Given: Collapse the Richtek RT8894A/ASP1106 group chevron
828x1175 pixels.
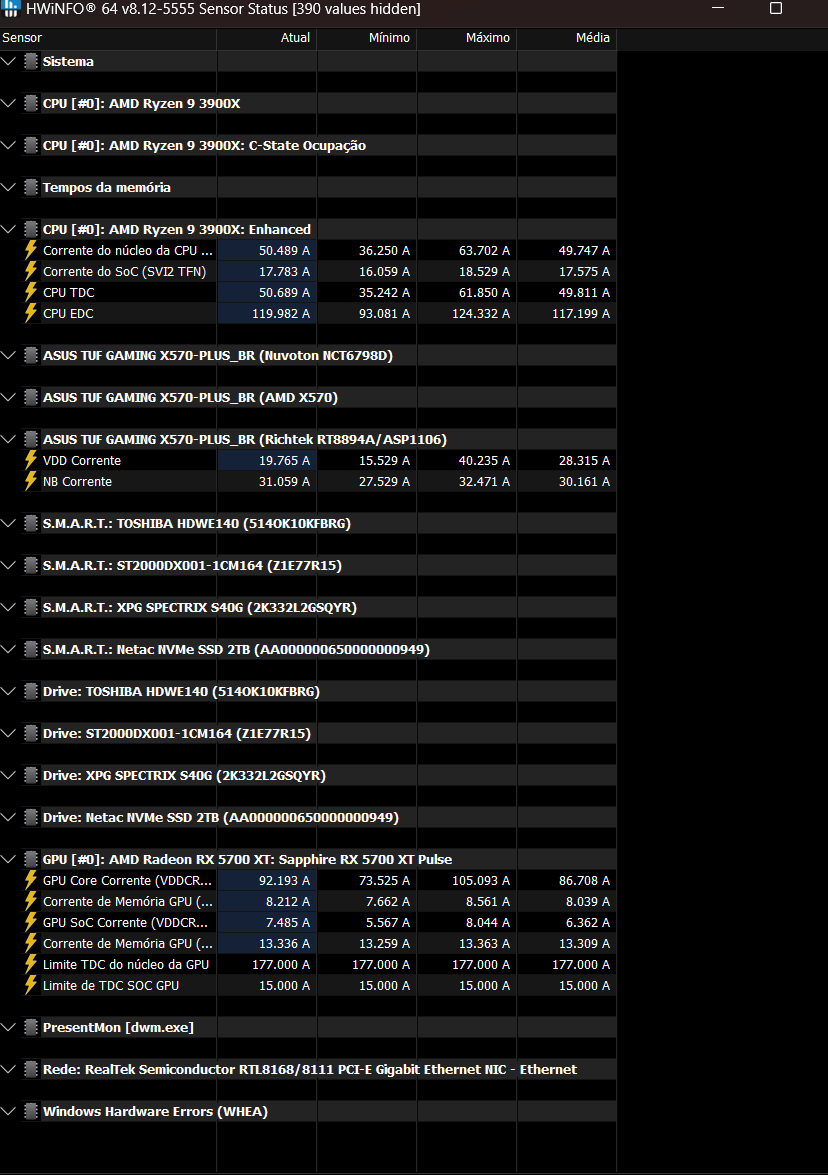Looking at the screenshot, I should click(x=9, y=439).
